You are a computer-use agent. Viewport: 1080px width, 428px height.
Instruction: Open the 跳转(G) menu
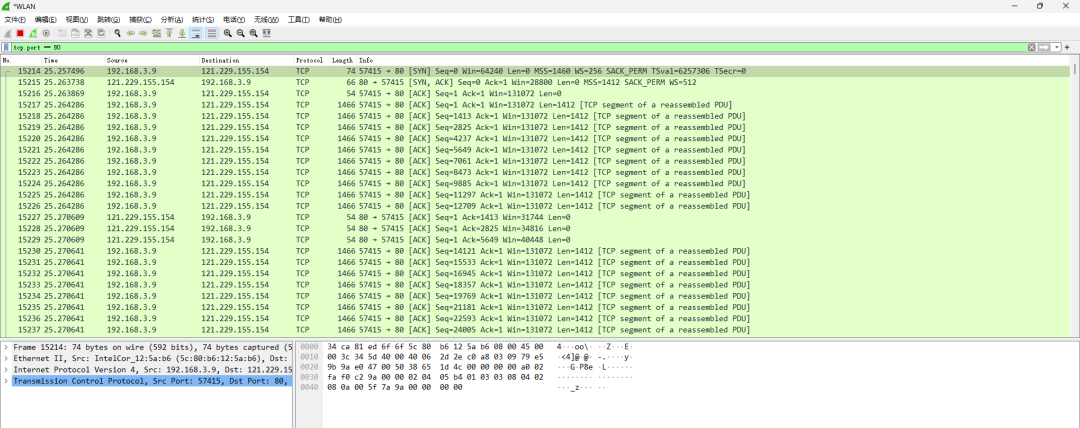(x=108, y=19)
